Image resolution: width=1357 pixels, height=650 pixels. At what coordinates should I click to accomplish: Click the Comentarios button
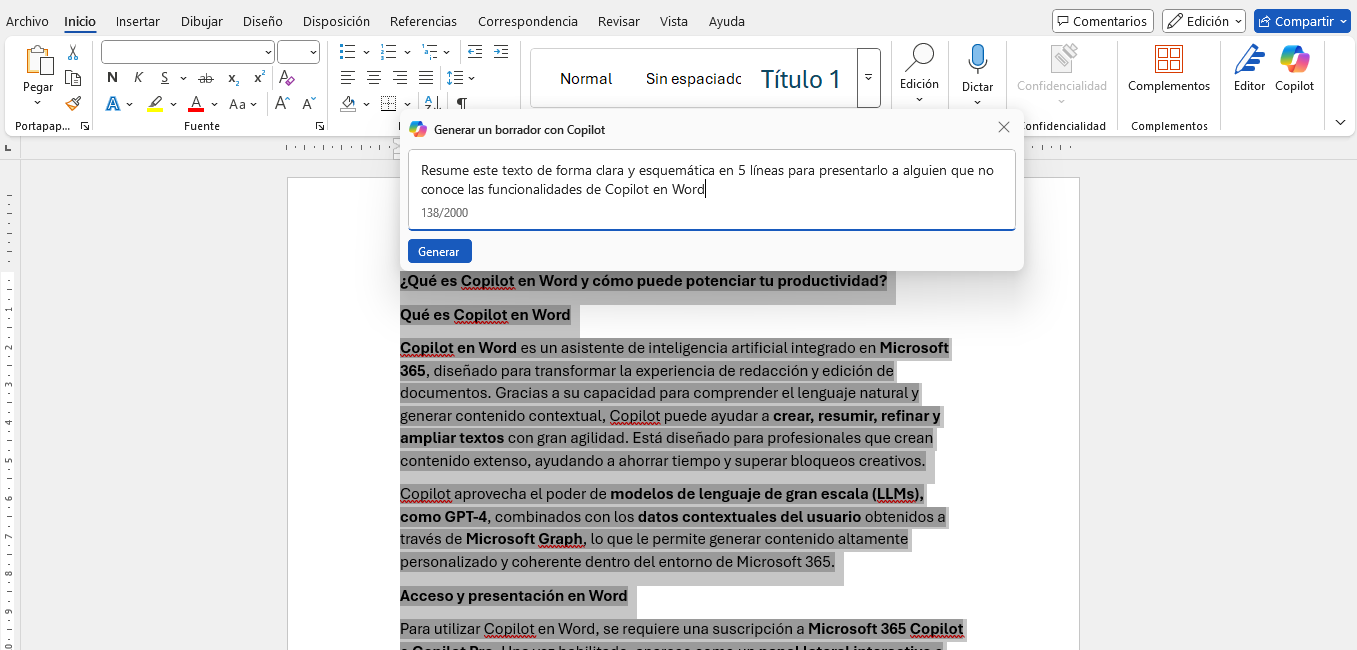[x=1102, y=21]
